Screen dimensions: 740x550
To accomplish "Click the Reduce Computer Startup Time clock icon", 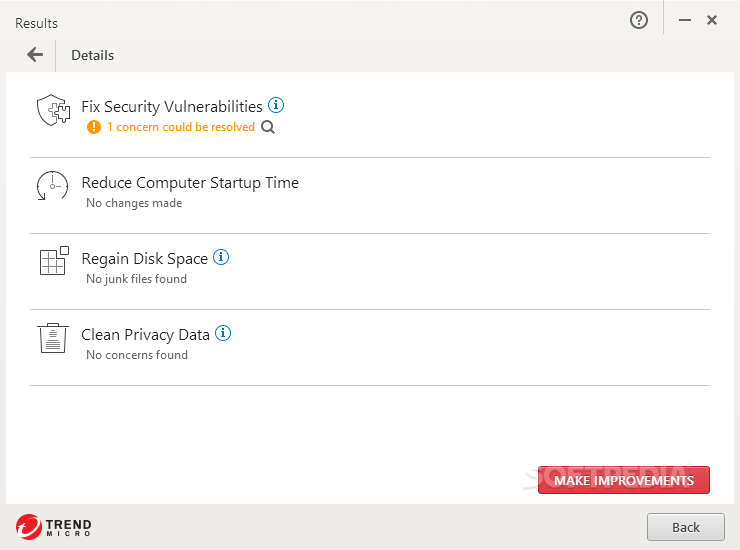I will pyautogui.click(x=52, y=186).
